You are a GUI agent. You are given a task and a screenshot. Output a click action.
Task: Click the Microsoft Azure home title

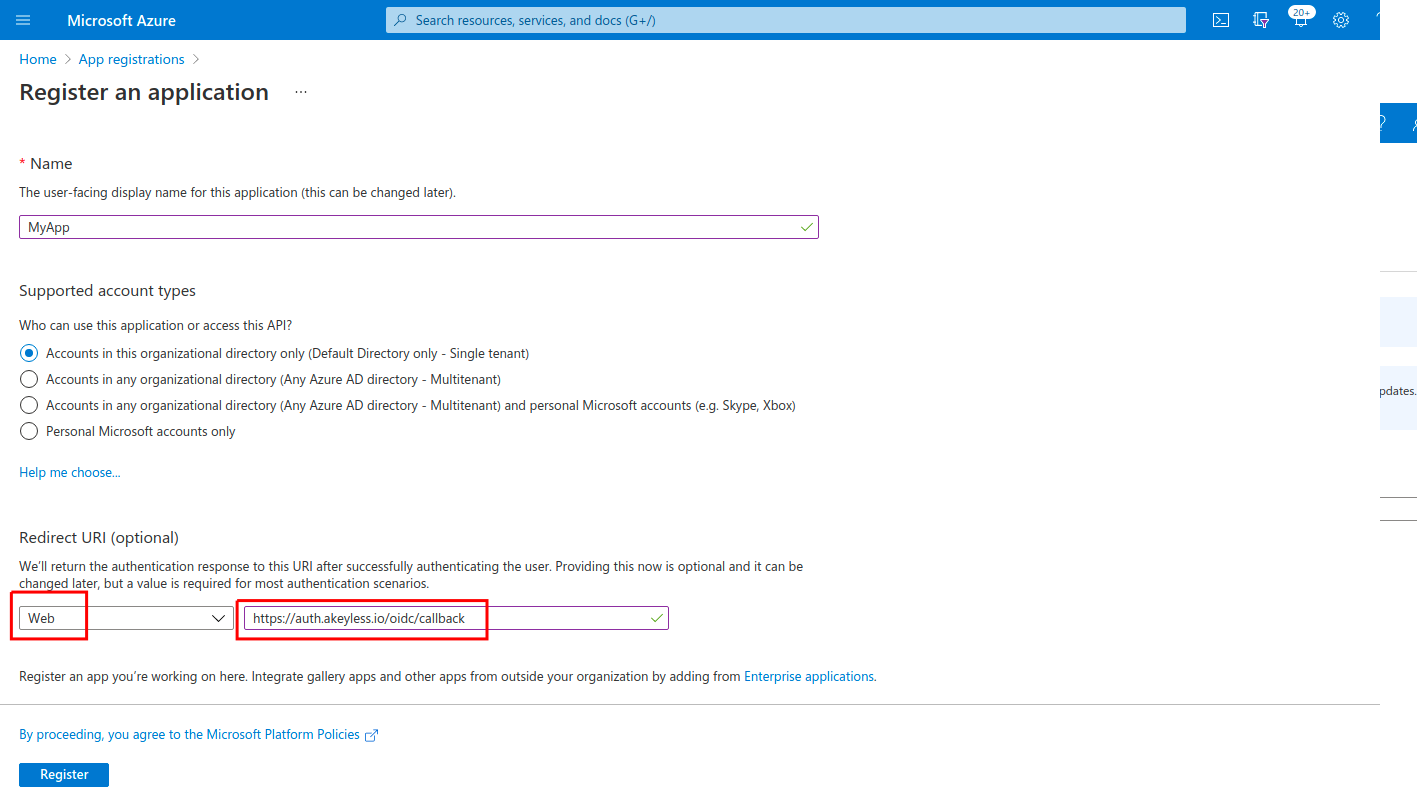122,20
